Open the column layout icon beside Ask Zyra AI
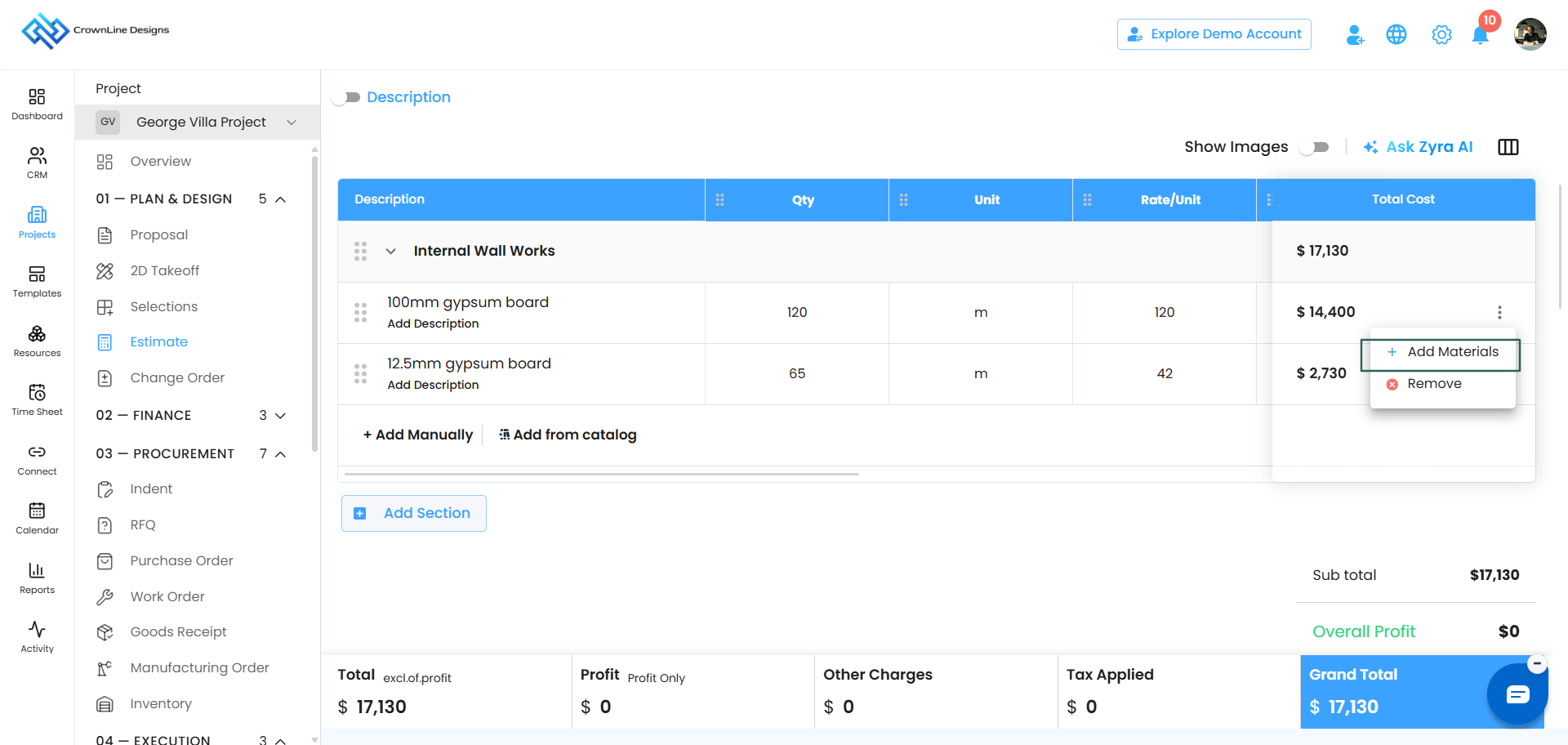This screenshot has width=1568, height=745. tap(1508, 147)
